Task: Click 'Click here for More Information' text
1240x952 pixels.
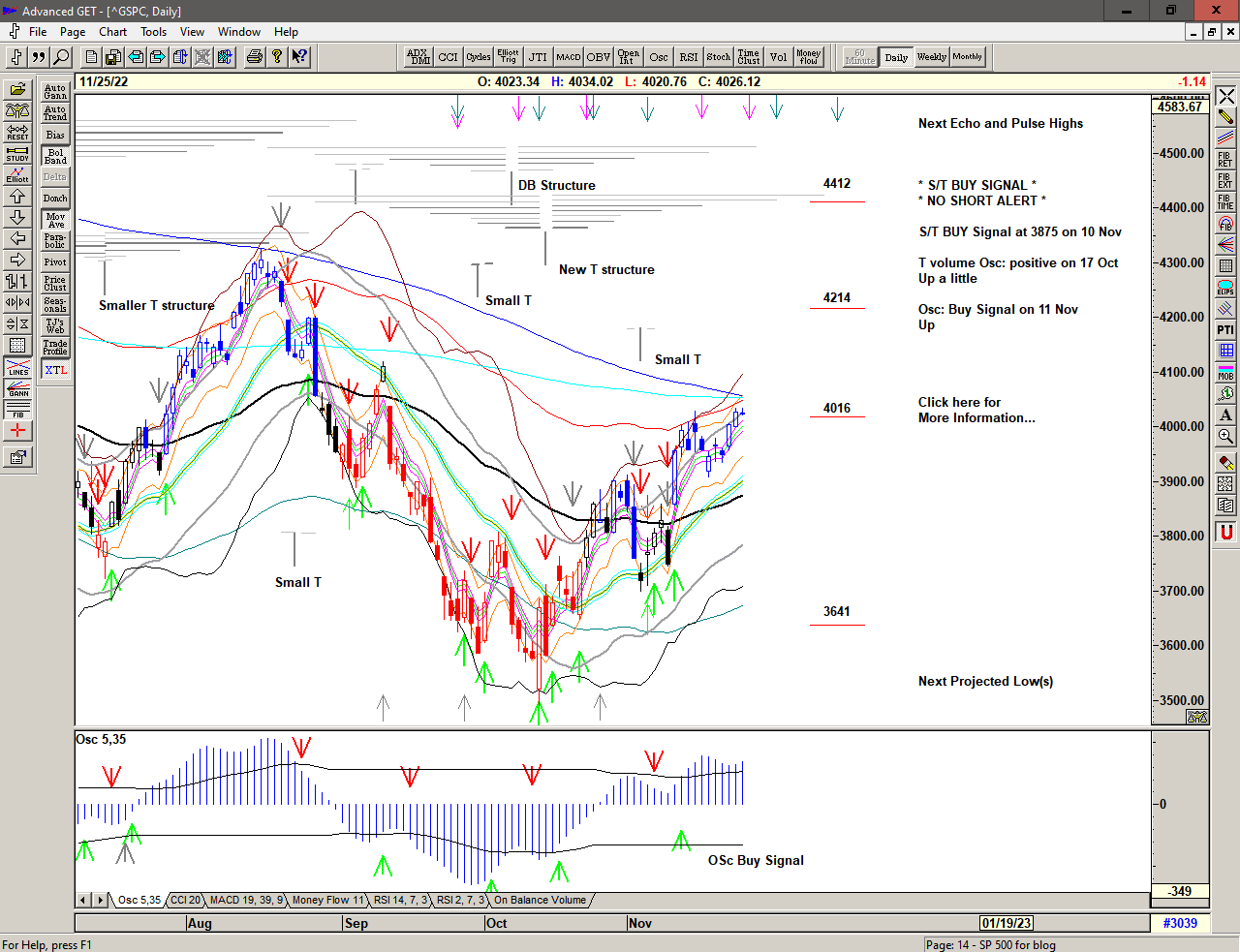Action: click(976, 410)
